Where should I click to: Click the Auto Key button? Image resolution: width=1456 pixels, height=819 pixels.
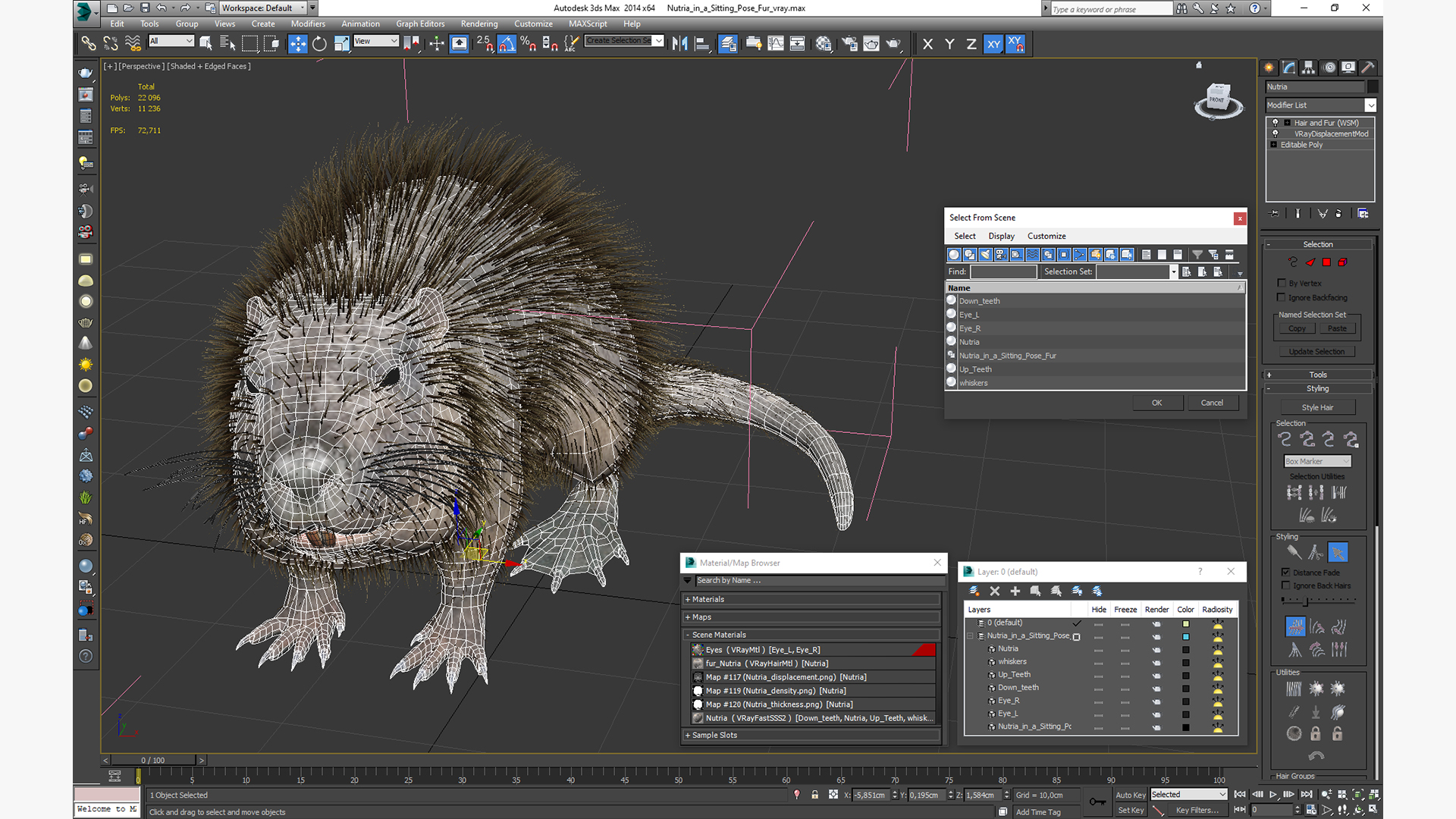coord(1130,795)
